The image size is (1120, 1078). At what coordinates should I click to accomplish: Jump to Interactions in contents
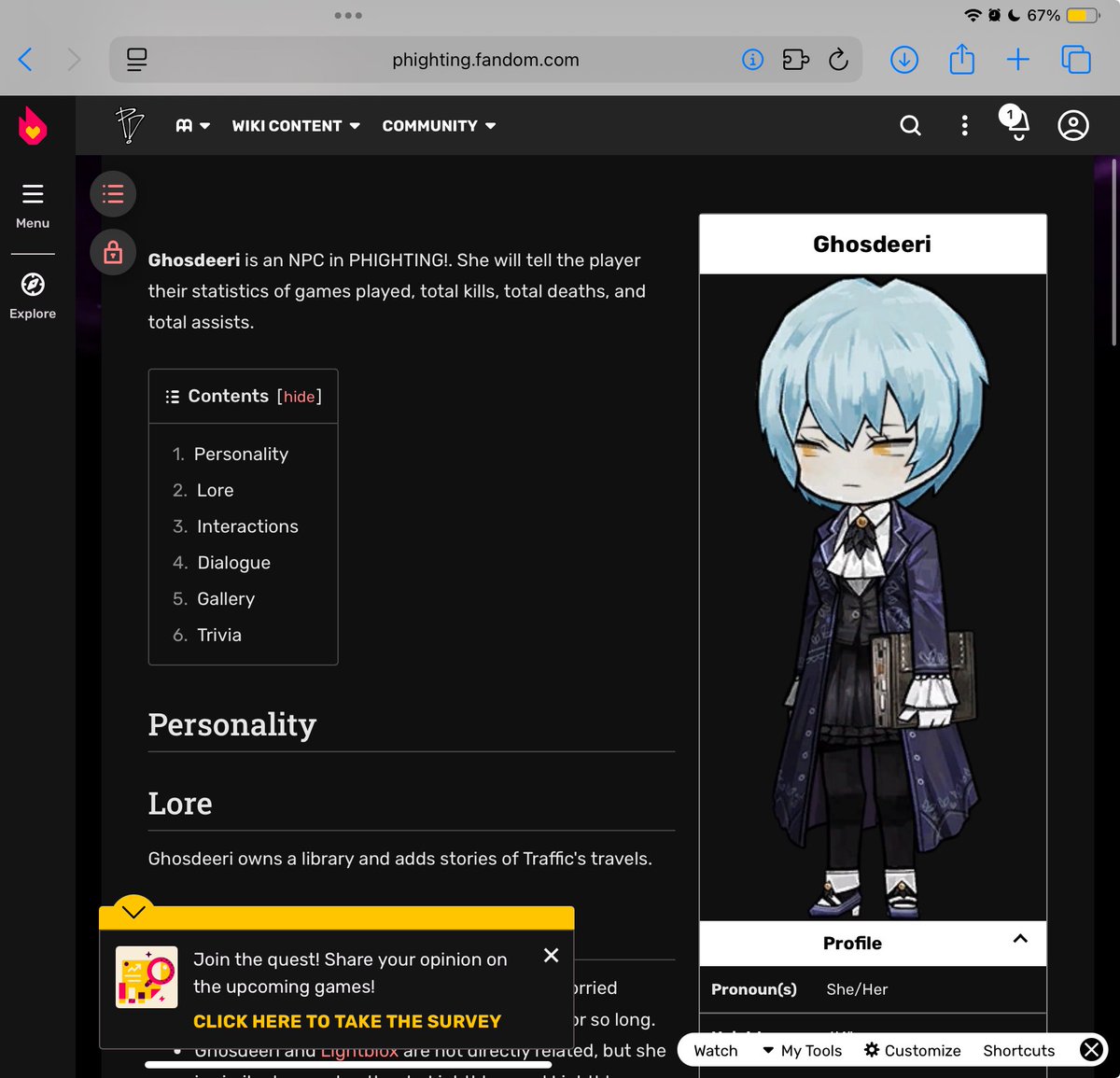point(247,526)
